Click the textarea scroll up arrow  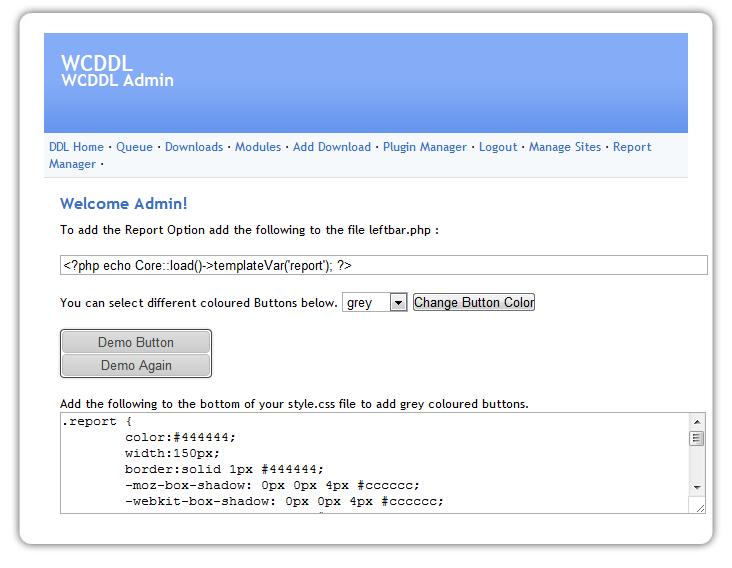pyautogui.click(x=698, y=421)
